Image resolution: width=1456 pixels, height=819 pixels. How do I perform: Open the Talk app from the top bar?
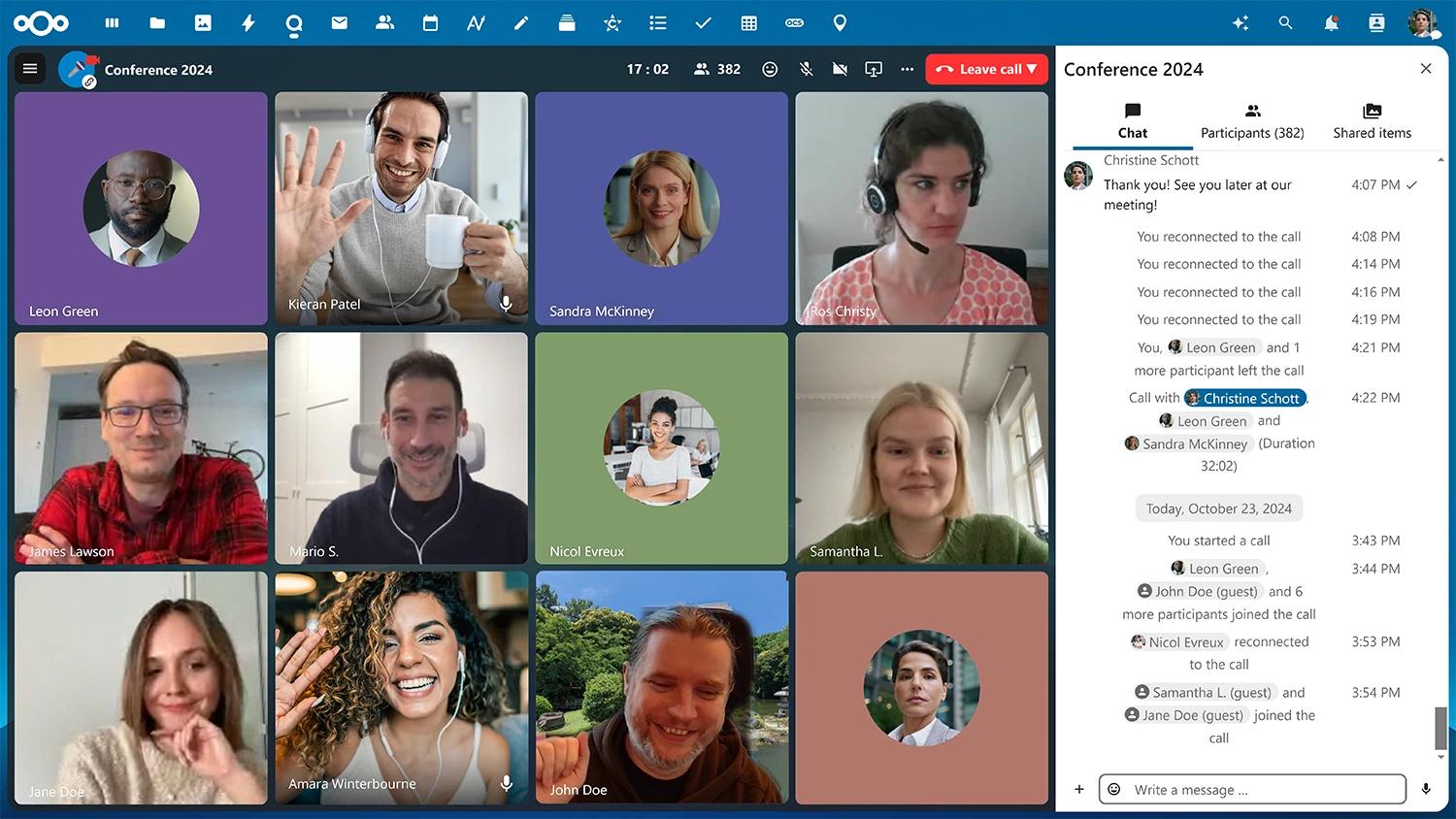pyautogui.click(x=293, y=22)
